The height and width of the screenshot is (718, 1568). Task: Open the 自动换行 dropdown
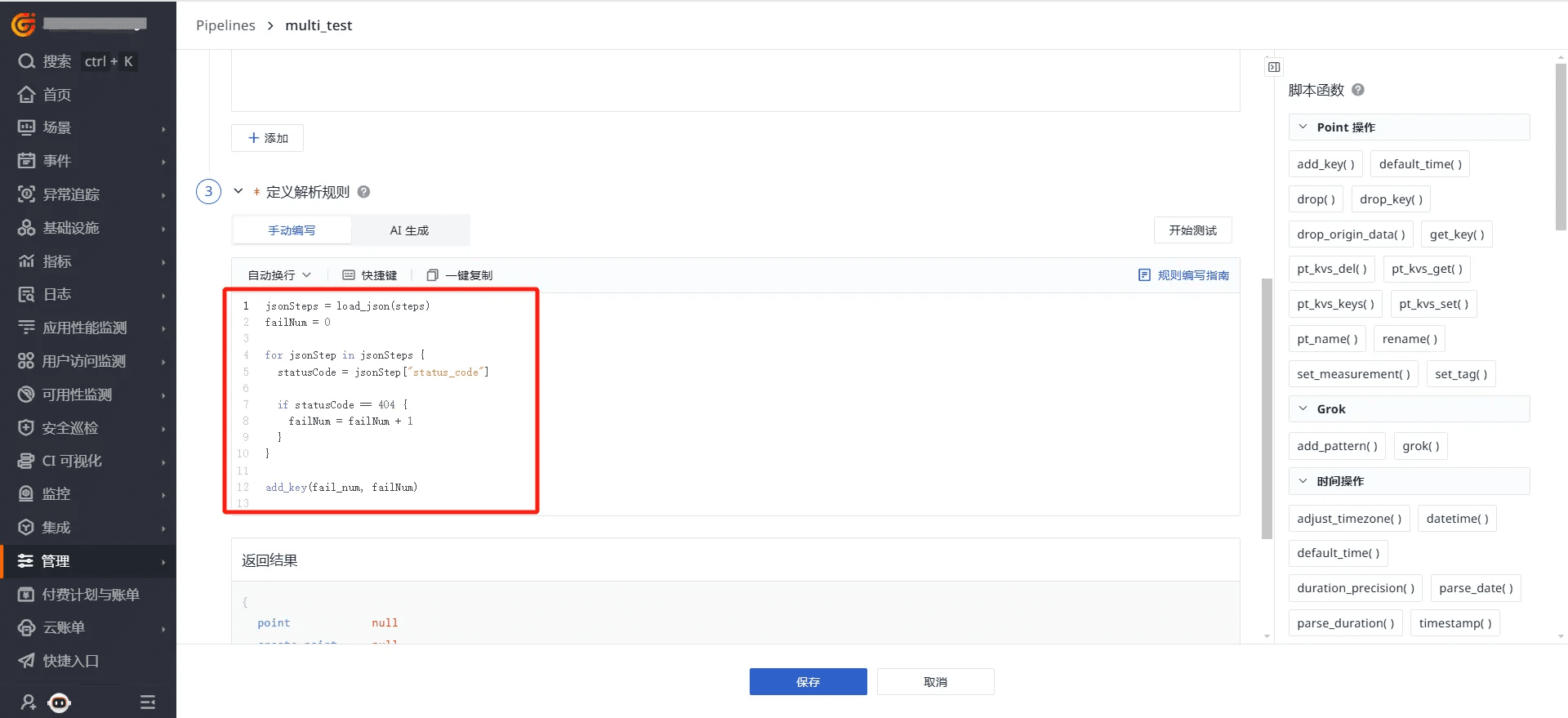click(279, 275)
